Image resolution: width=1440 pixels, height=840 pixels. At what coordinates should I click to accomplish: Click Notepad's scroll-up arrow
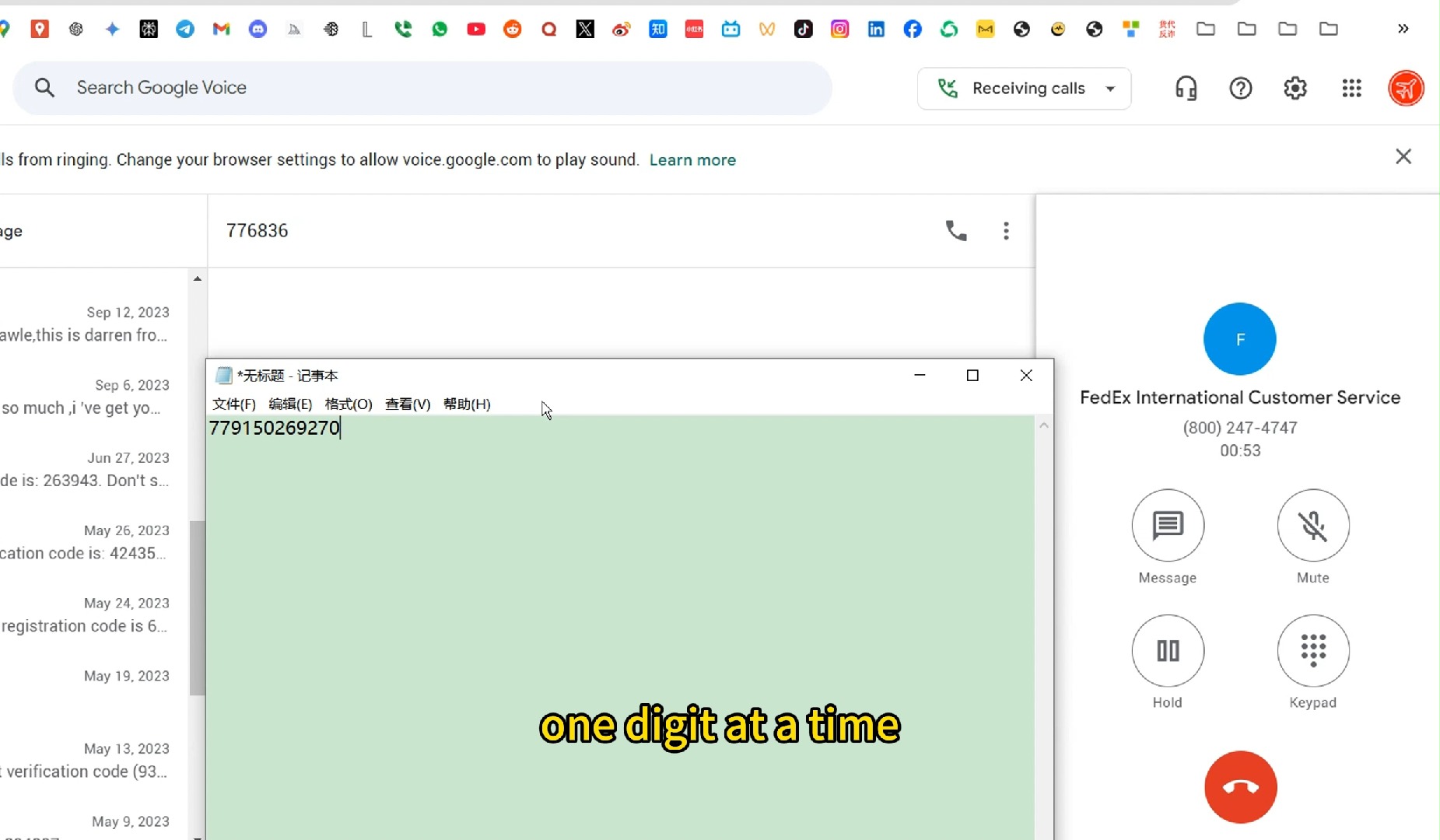point(1044,425)
